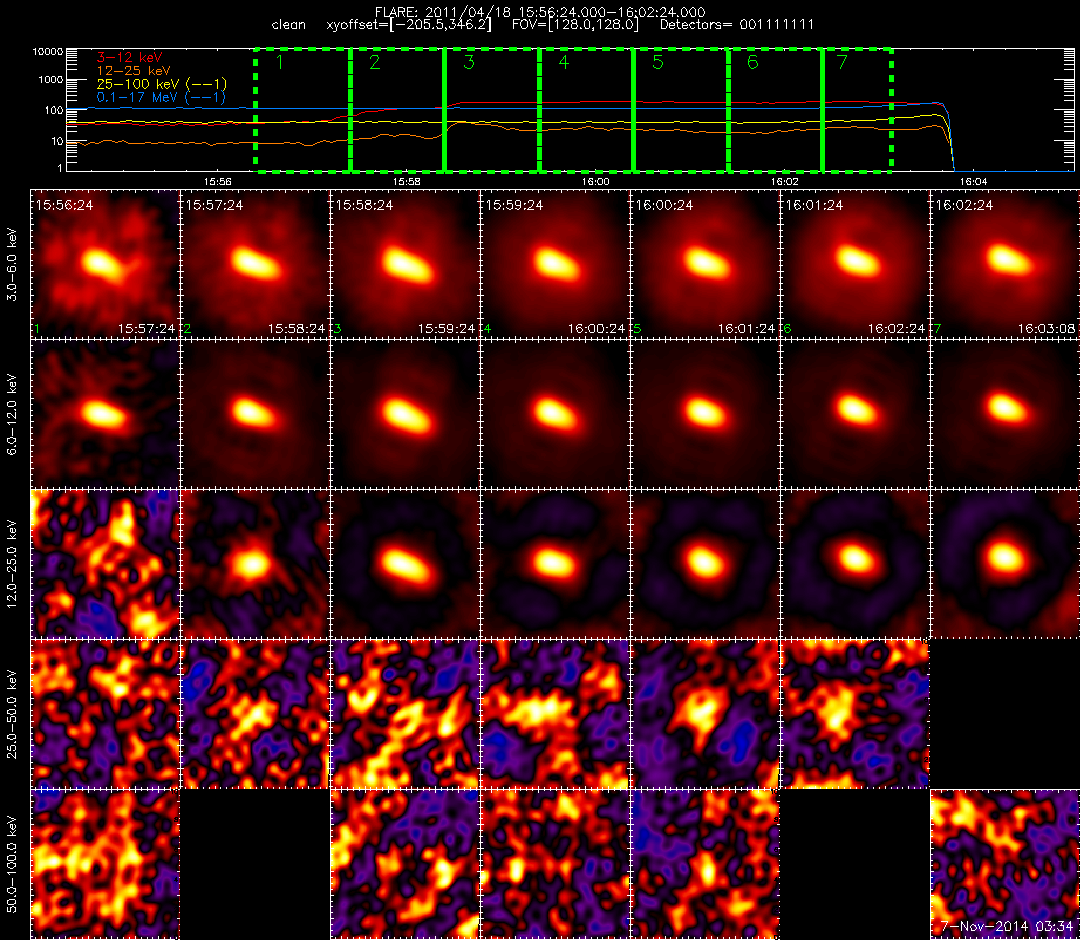Select interval number 2 on the light curve
This screenshot has width=1080, height=940.
[x=375, y=63]
